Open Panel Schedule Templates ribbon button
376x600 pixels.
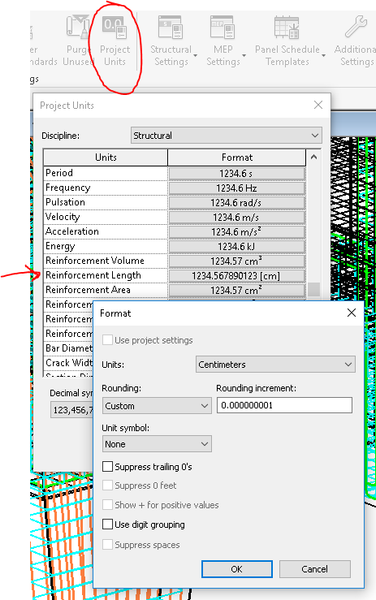(287, 42)
